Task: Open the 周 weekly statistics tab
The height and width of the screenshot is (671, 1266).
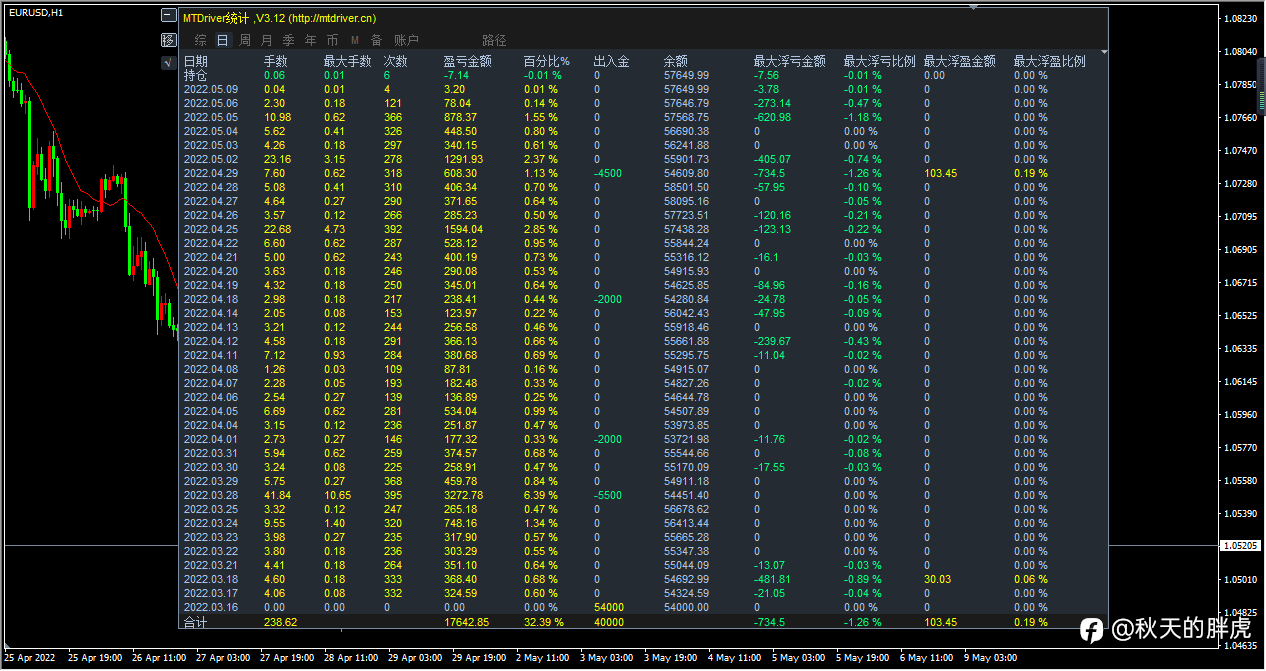Action: click(x=244, y=41)
